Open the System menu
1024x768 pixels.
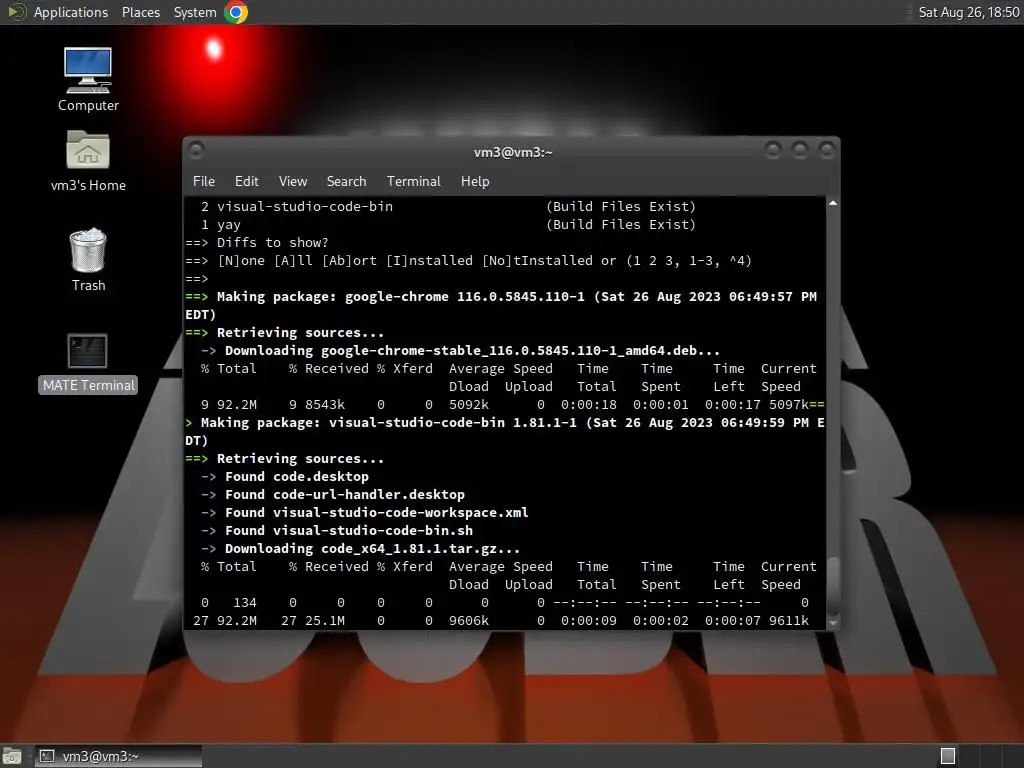(x=195, y=12)
